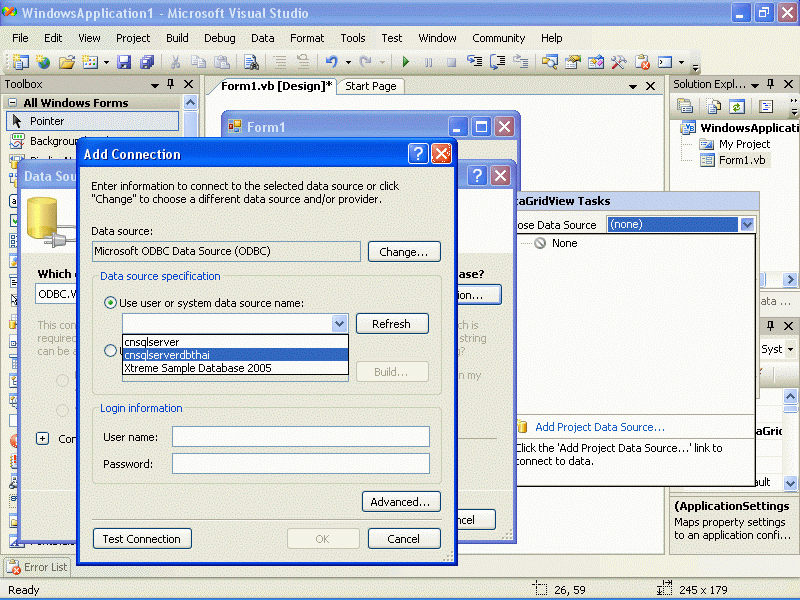The height and width of the screenshot is (600, 800).
Task: Click the Save All toolbar icon
Action: (x=147, y=62)
